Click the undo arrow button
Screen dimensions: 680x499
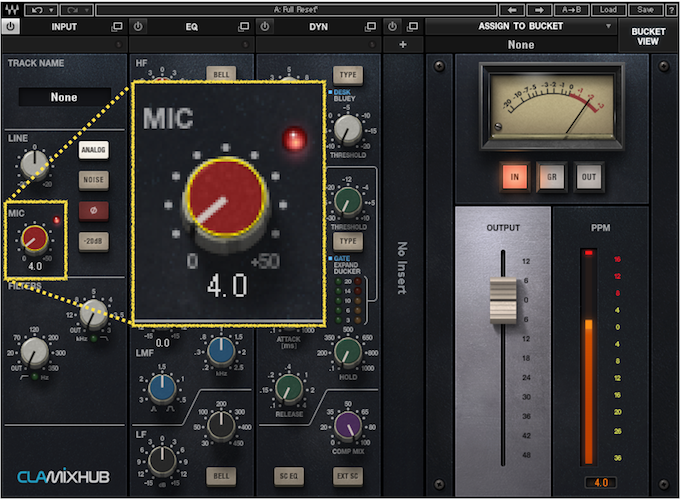pos(36,10)
